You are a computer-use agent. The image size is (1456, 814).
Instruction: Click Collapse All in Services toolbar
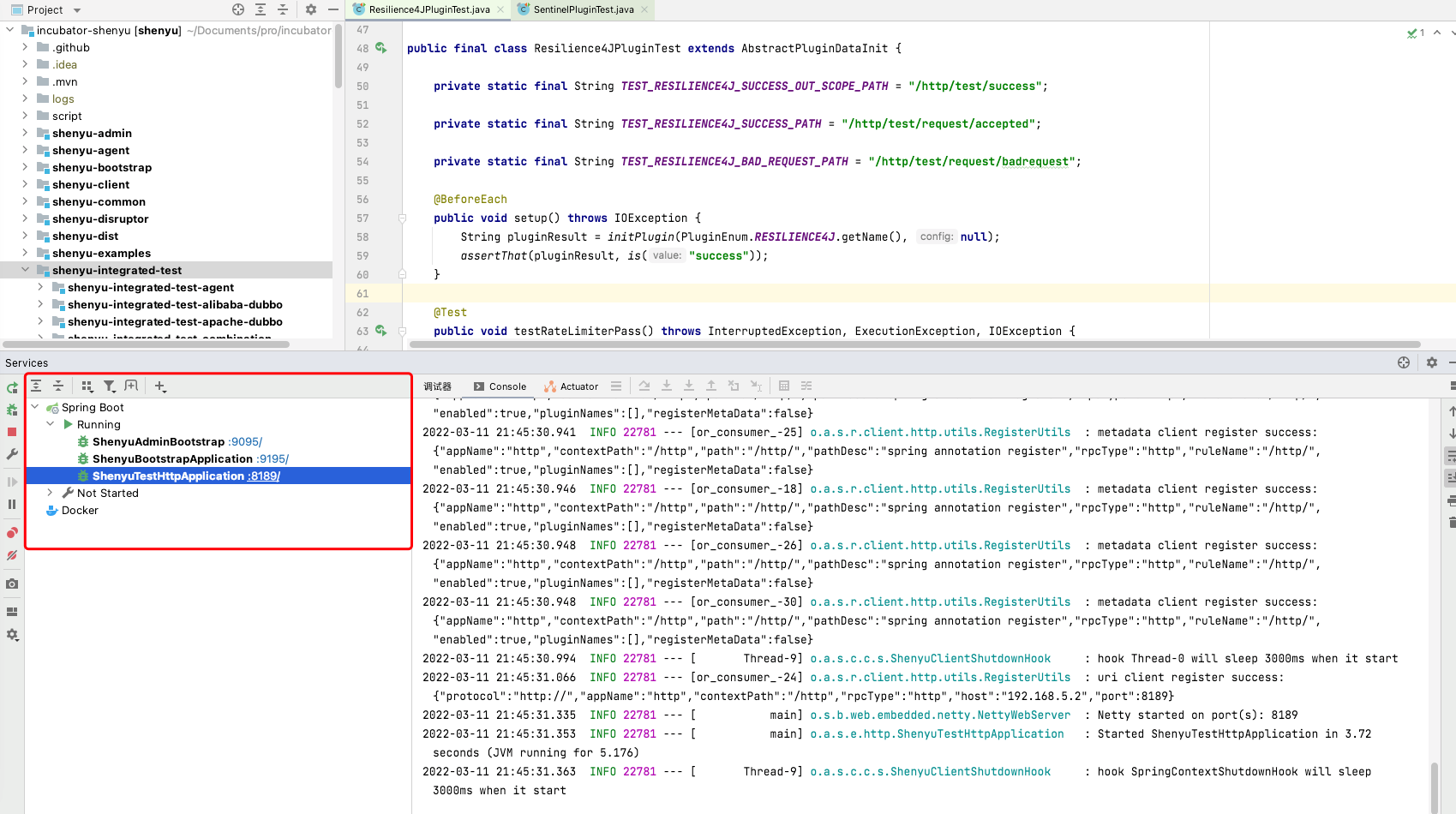pyautogui.click(x=58, y=386)
